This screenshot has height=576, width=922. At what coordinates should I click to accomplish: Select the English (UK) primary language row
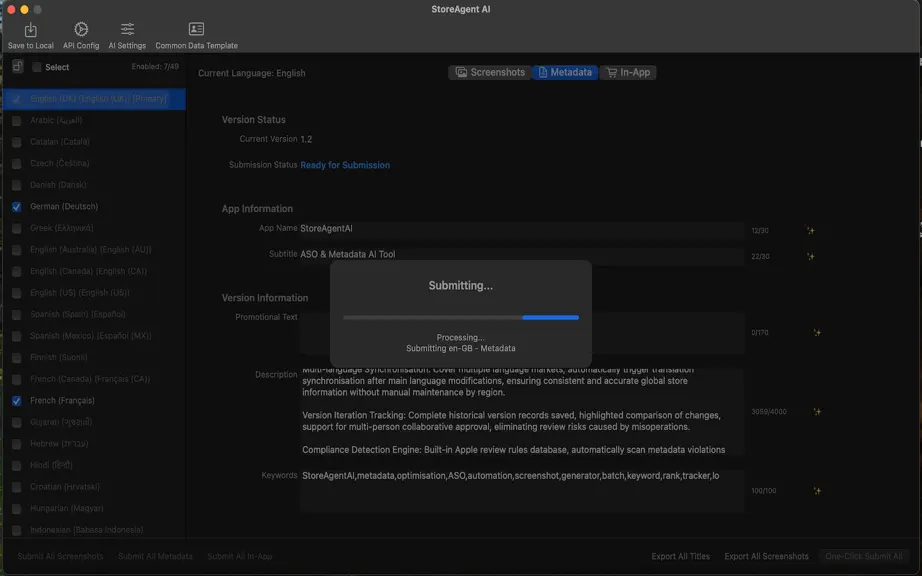point(94,99)
